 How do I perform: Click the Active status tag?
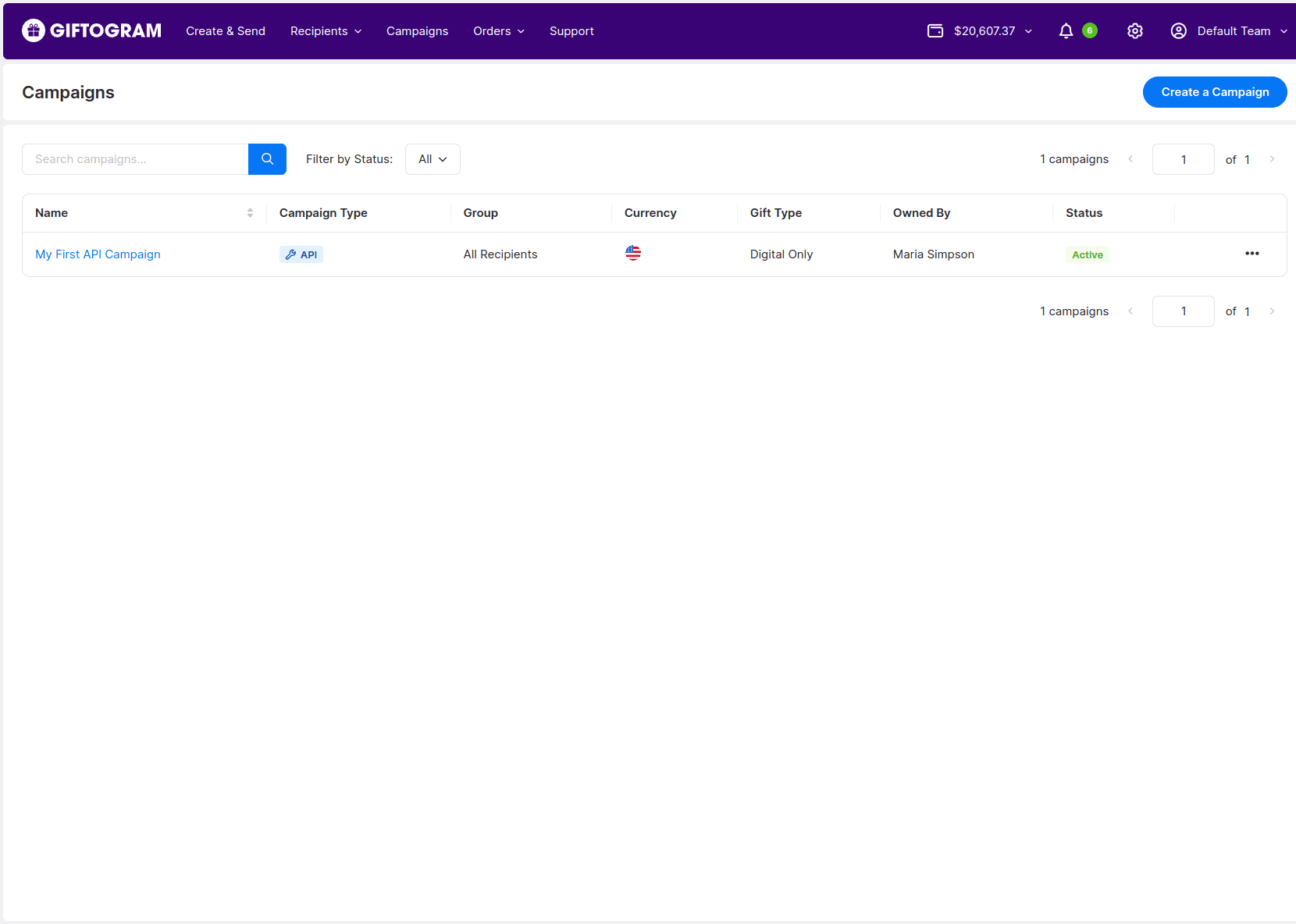coord(1088,254)
